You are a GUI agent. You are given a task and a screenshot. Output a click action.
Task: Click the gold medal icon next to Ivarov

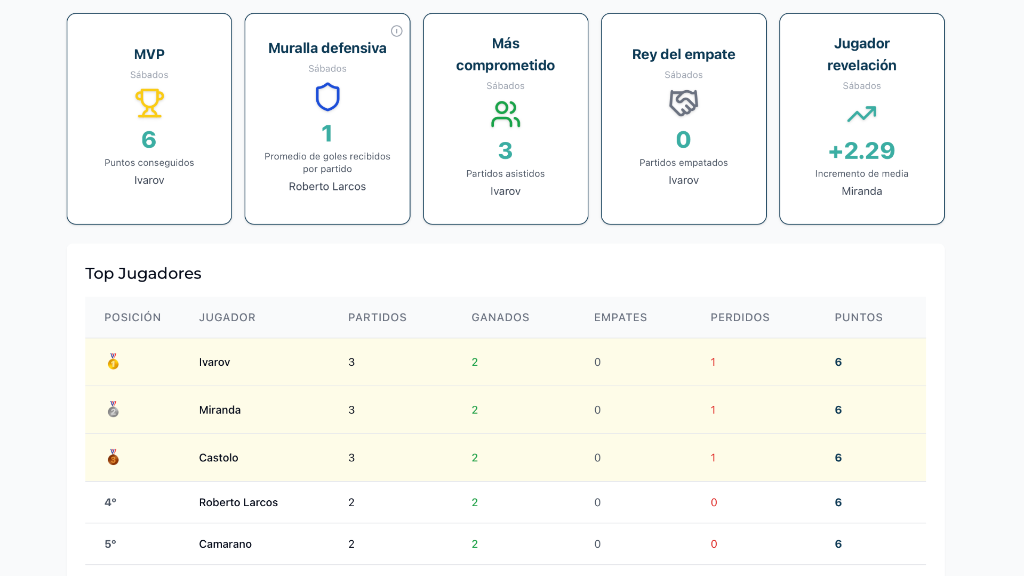pyautogui.click(x=113, y=362)
